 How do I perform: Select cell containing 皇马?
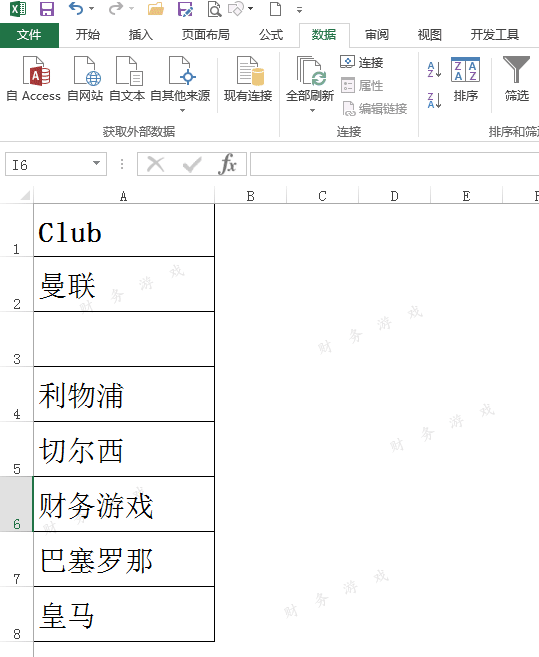tap(124, 614)
